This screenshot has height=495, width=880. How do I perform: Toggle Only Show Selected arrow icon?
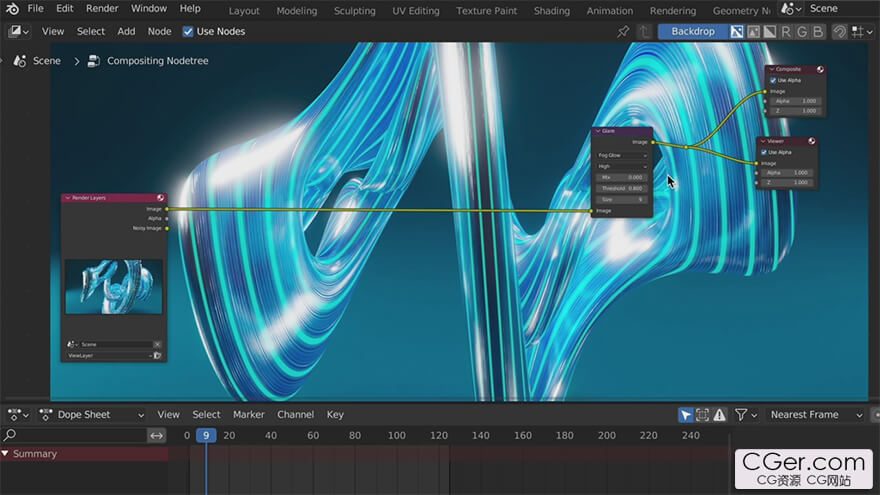point(685,415)
